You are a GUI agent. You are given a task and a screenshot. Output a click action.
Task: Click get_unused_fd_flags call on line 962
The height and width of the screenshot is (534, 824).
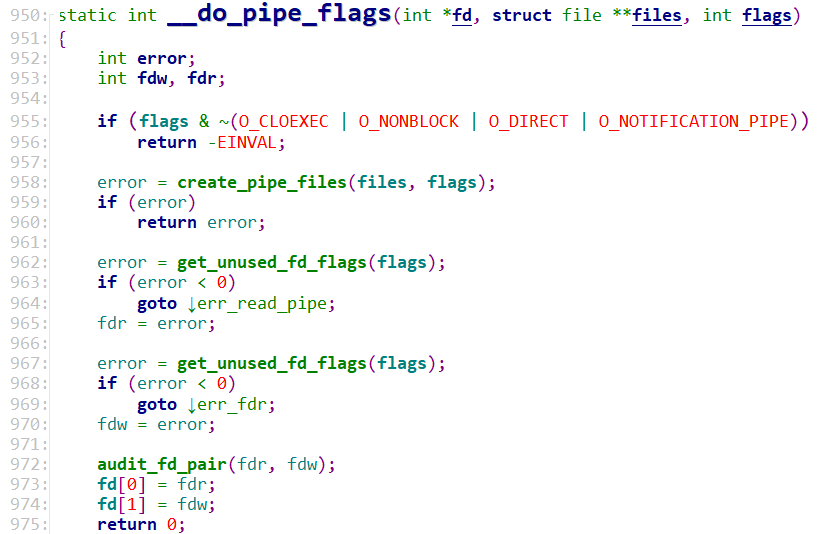click(272, 262)
